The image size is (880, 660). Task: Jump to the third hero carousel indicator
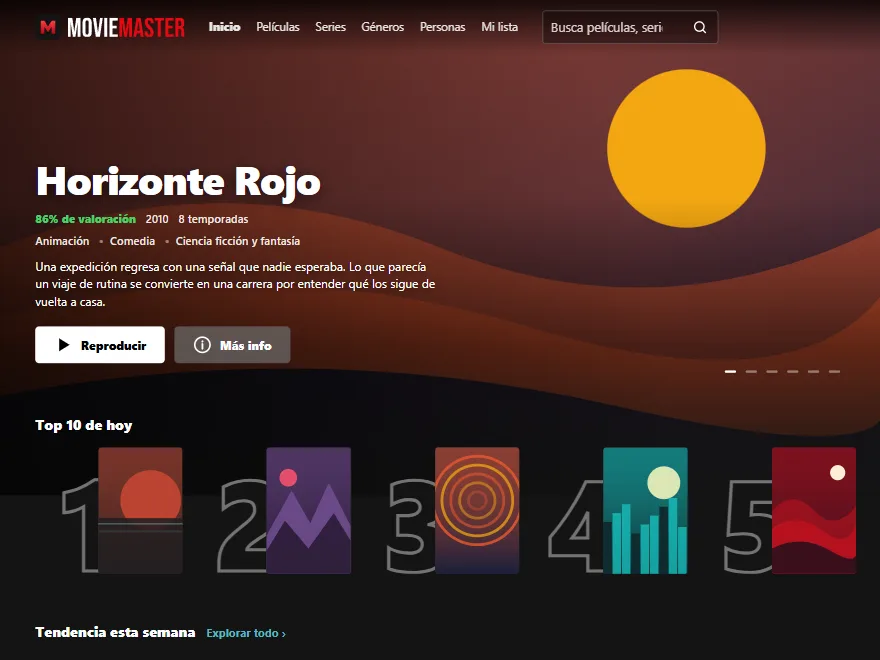[772, 372]
